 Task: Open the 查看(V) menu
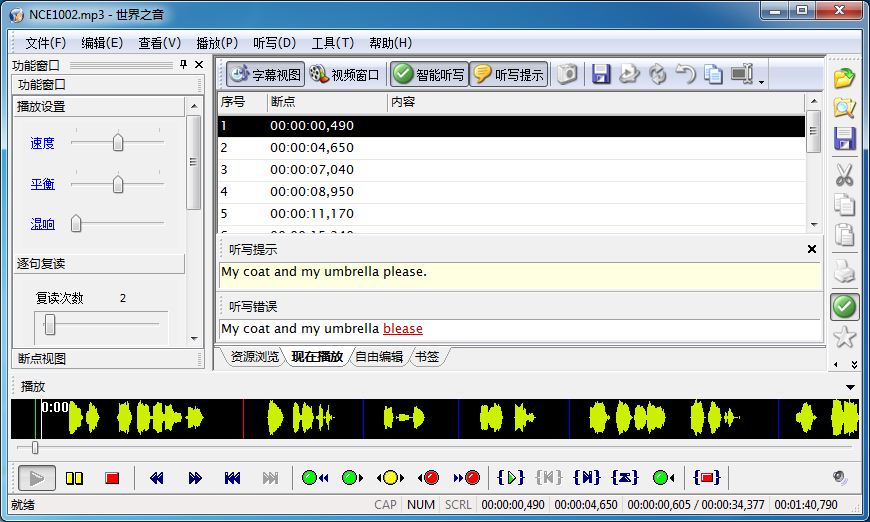(160, 43)
